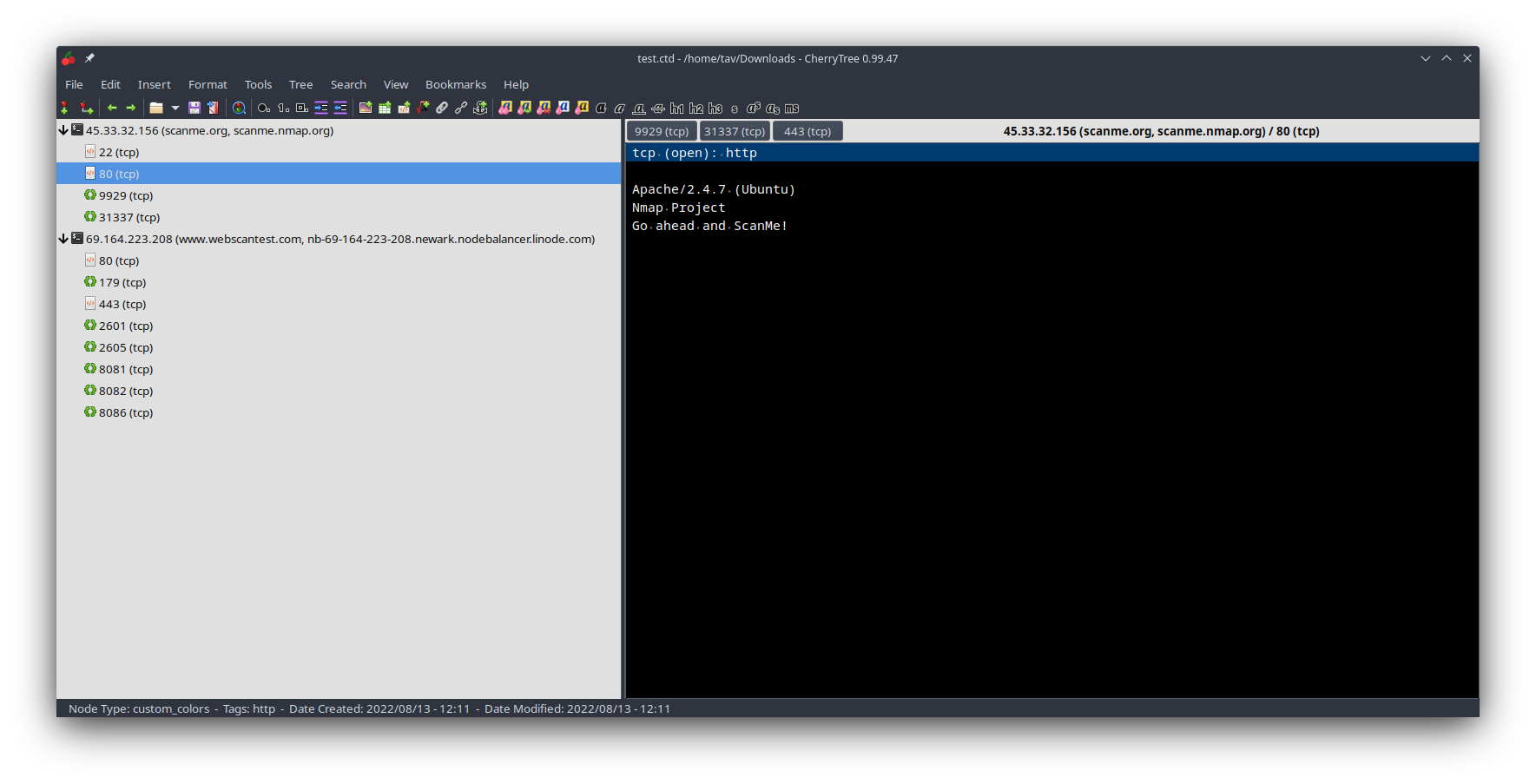The image size is (1536, 784).
Task: Change text foreground color
Action: pyautogui.click(x=563, y=108)
